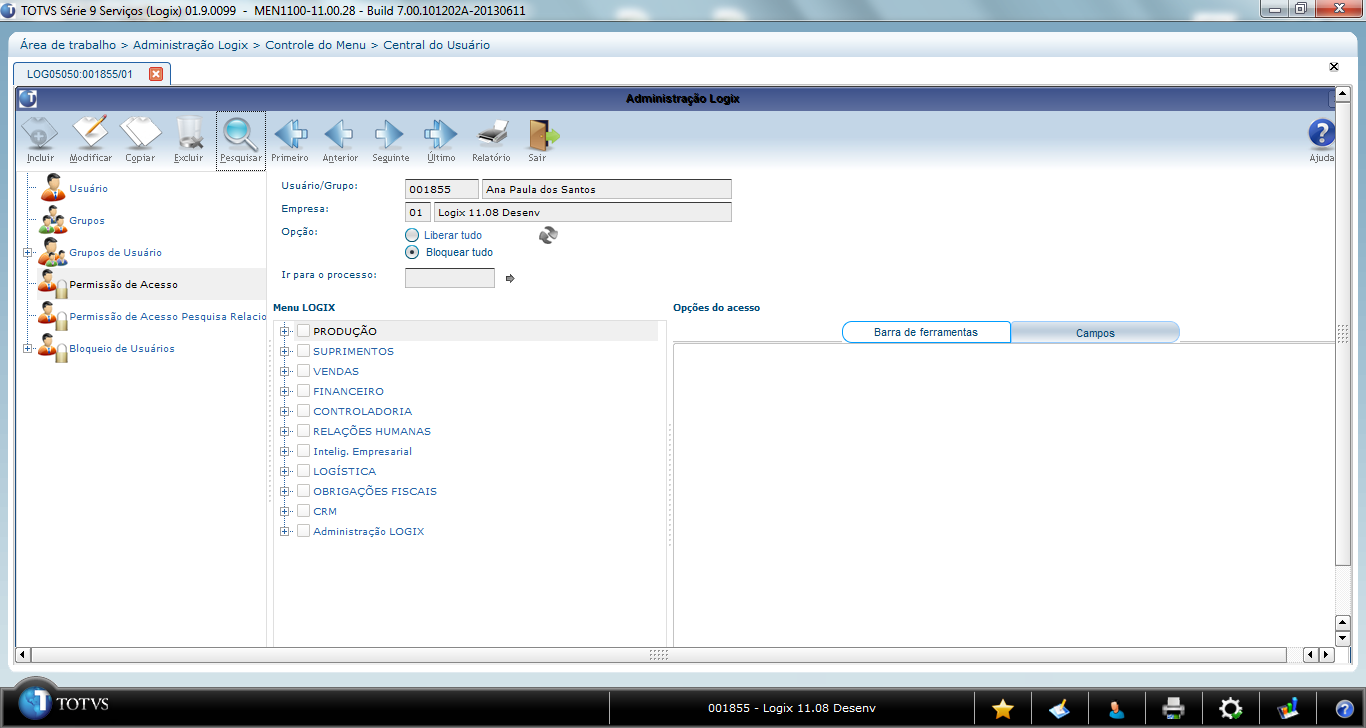Select Permissão de Acesso sidebar item
Image resolution: width=1366 pixels, height=728 pixels.
[123, 284]
